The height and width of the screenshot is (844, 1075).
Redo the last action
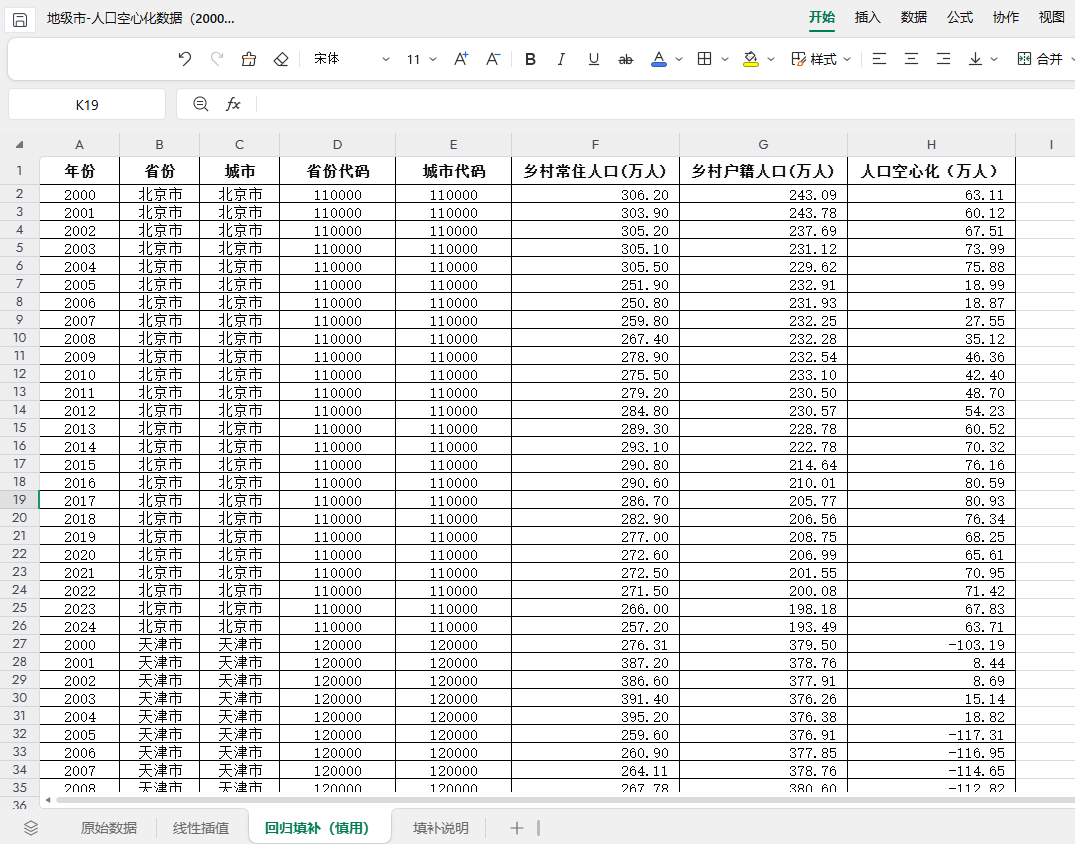(x=217, y=59)
